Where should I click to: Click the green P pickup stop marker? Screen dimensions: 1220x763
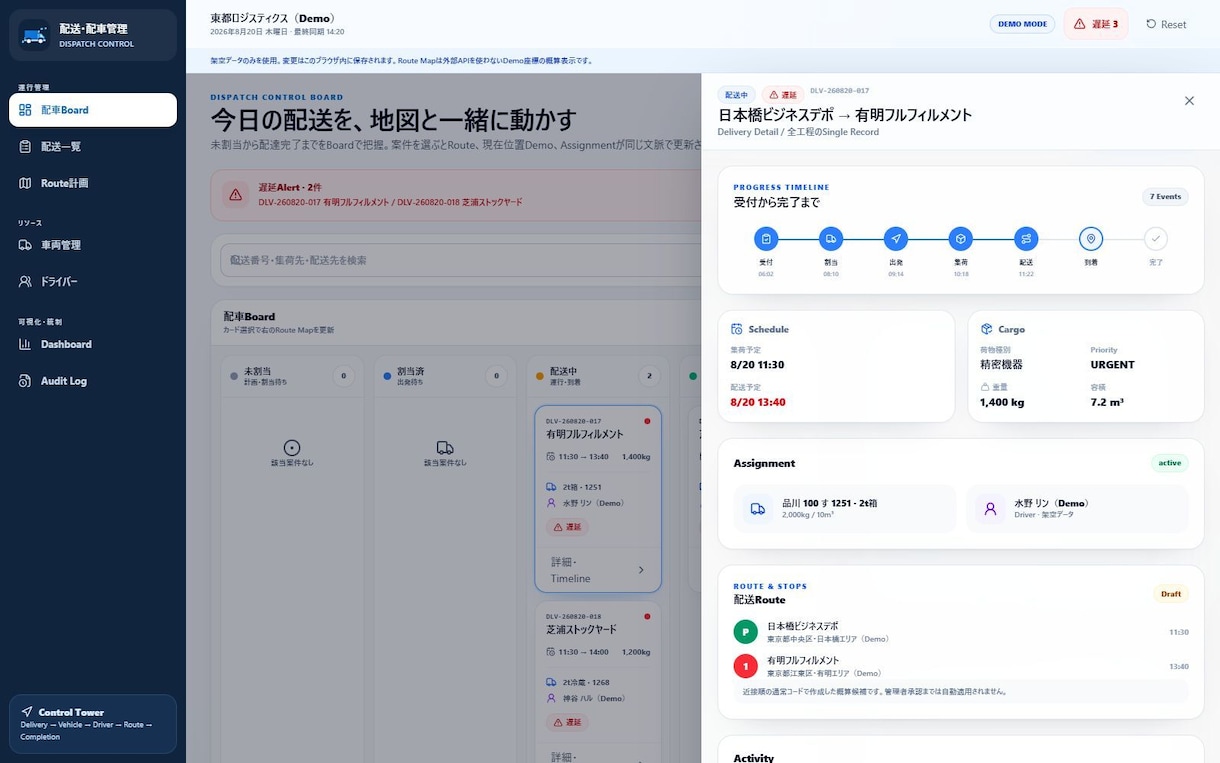746,632
